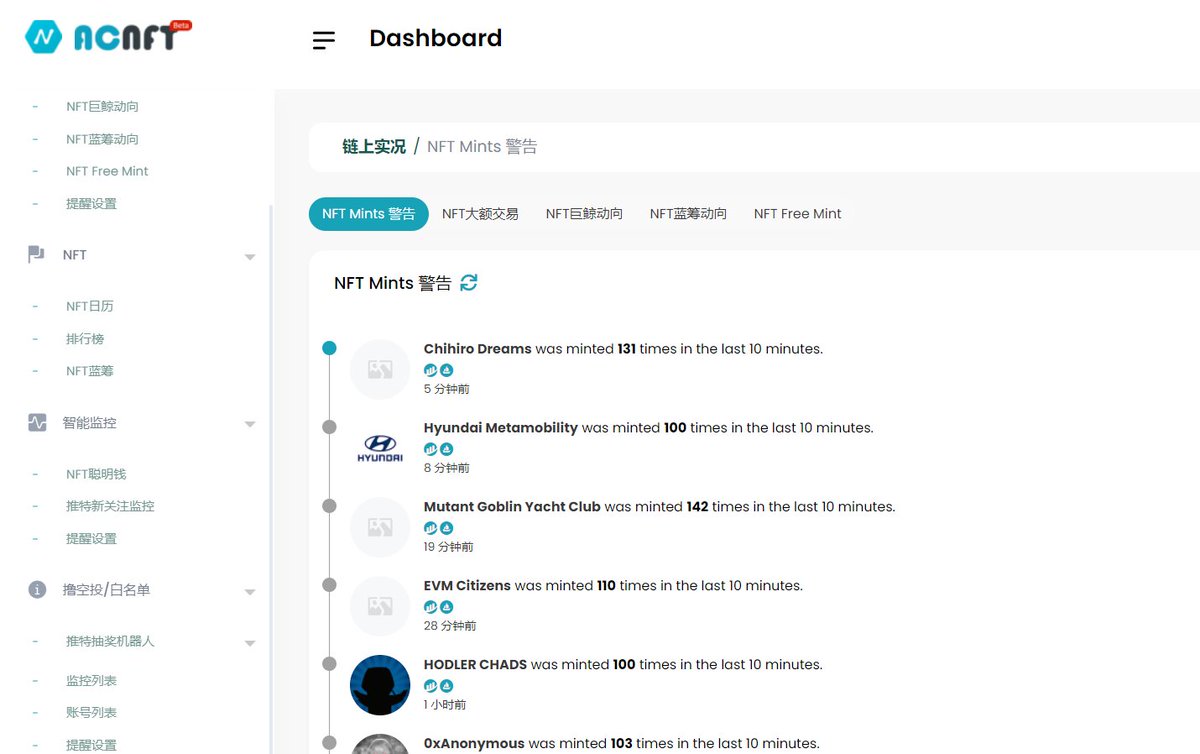Click NFT Mints 警告 breadcrumb text
Image resolution: width=1200 pixels, height=754 pixels.
[x=482, y=147]
